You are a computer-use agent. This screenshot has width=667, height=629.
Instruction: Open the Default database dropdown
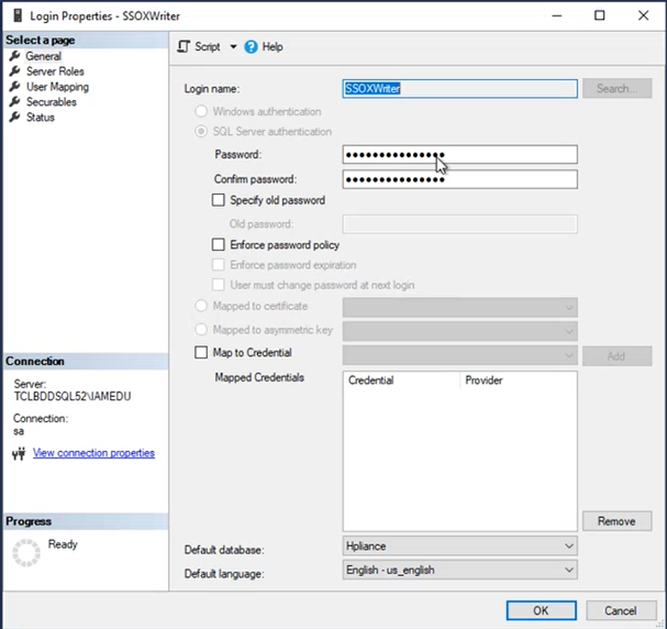[x=460, y=546]
